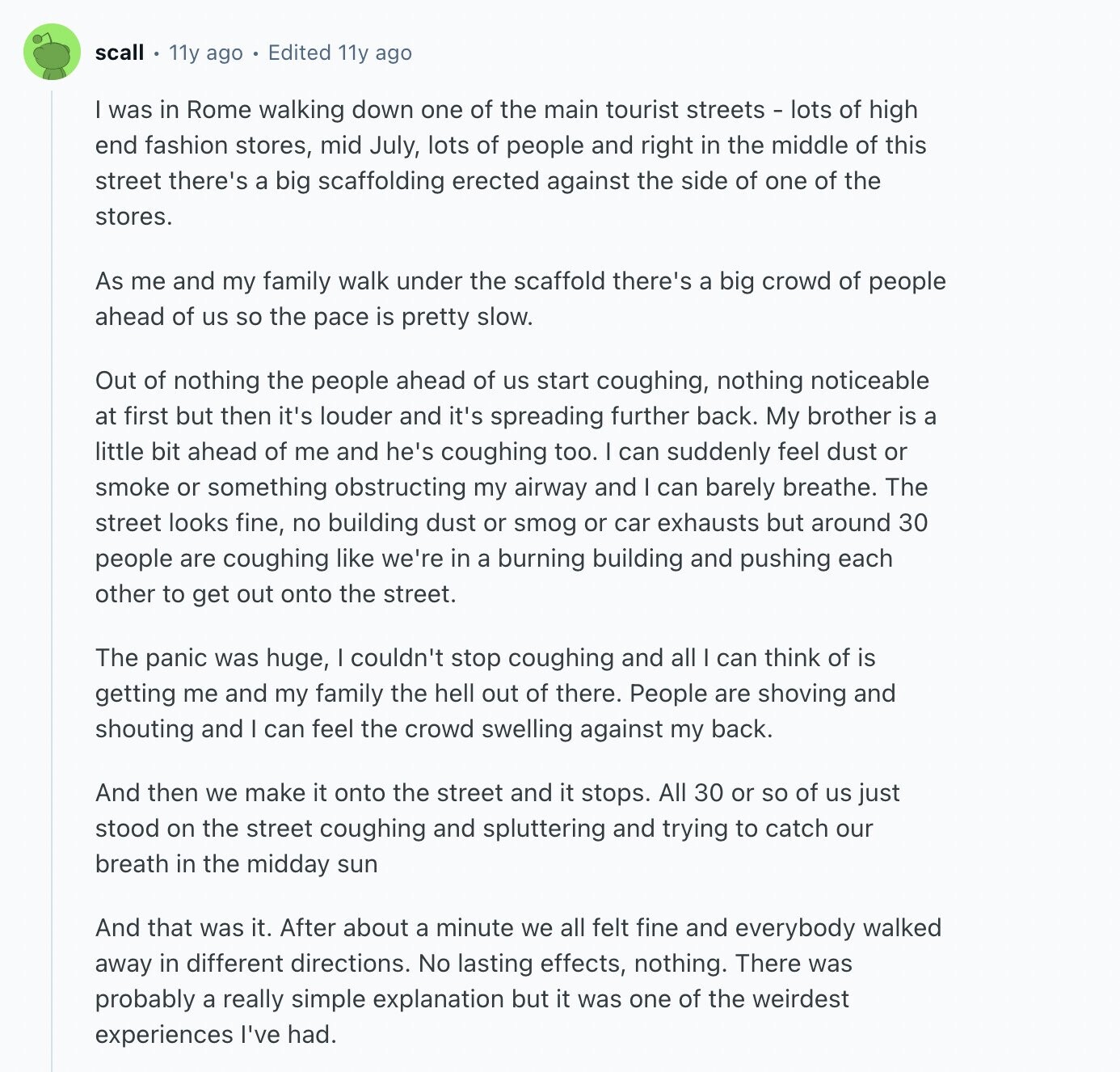This screenshot has width=1120, height=1072.
Task: Click the paragraph starting 'Out of nothing'
Action: 516,487
